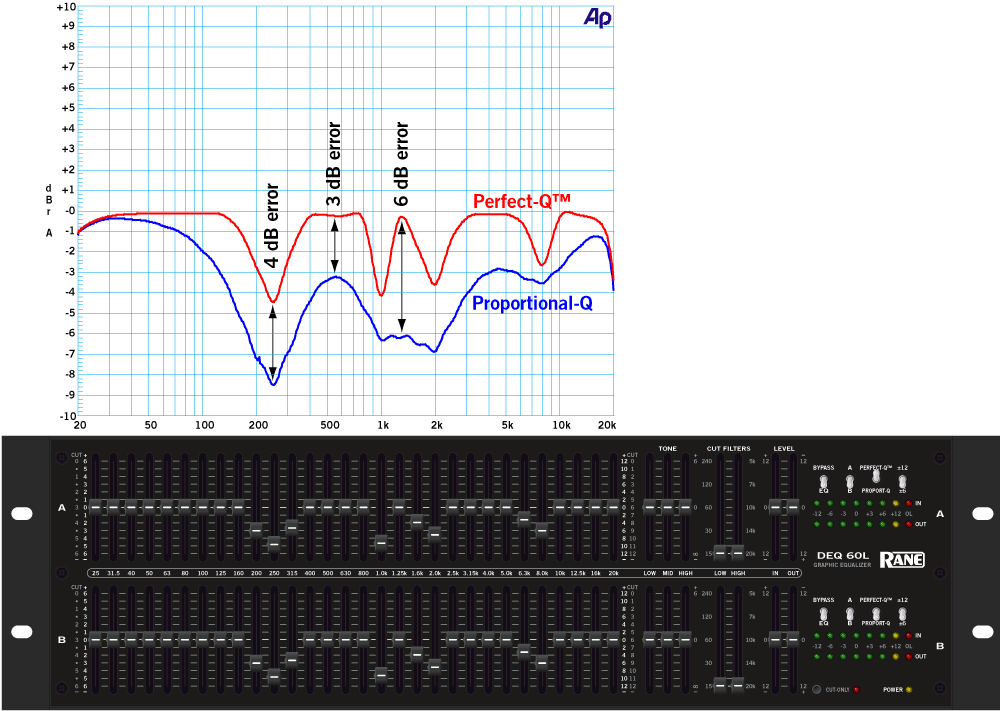Click the red CUT-ONLY indicator LED

coord(857,689)
